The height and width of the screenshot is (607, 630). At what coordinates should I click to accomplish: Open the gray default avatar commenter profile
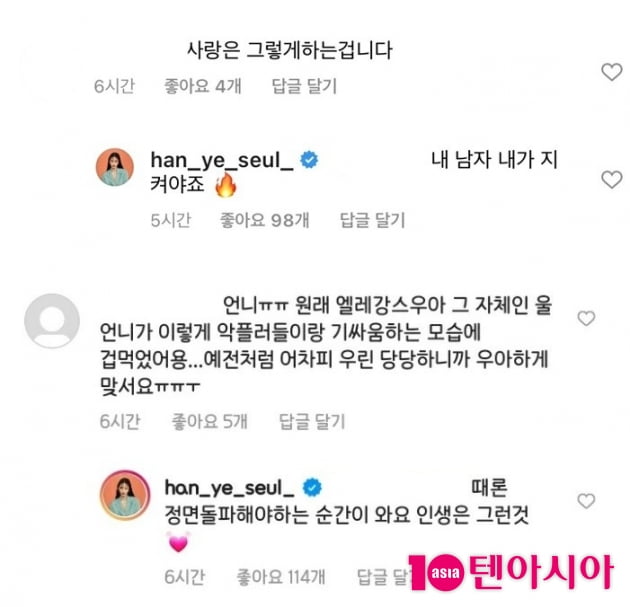(52, 321)
